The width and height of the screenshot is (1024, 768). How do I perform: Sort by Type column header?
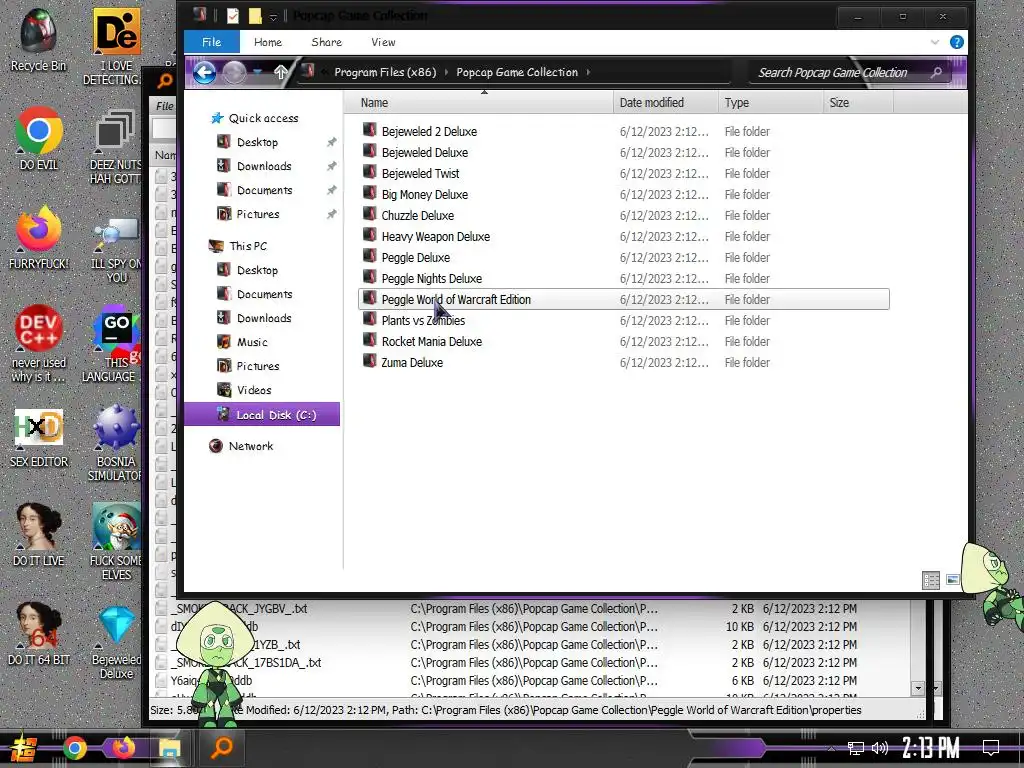tap(771, 103)
